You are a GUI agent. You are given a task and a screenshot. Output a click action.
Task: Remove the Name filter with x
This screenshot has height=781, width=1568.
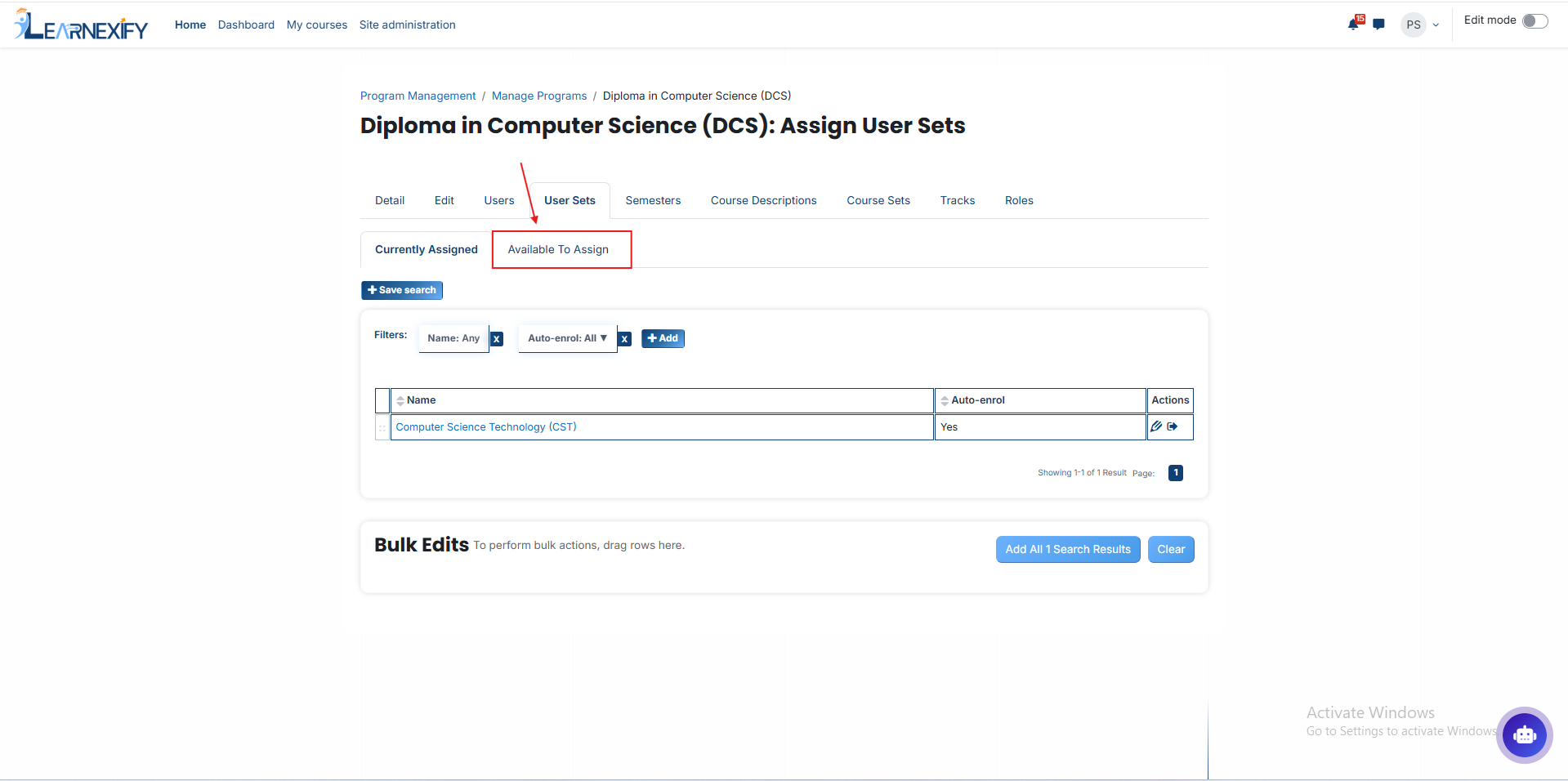tap(496, 338)
